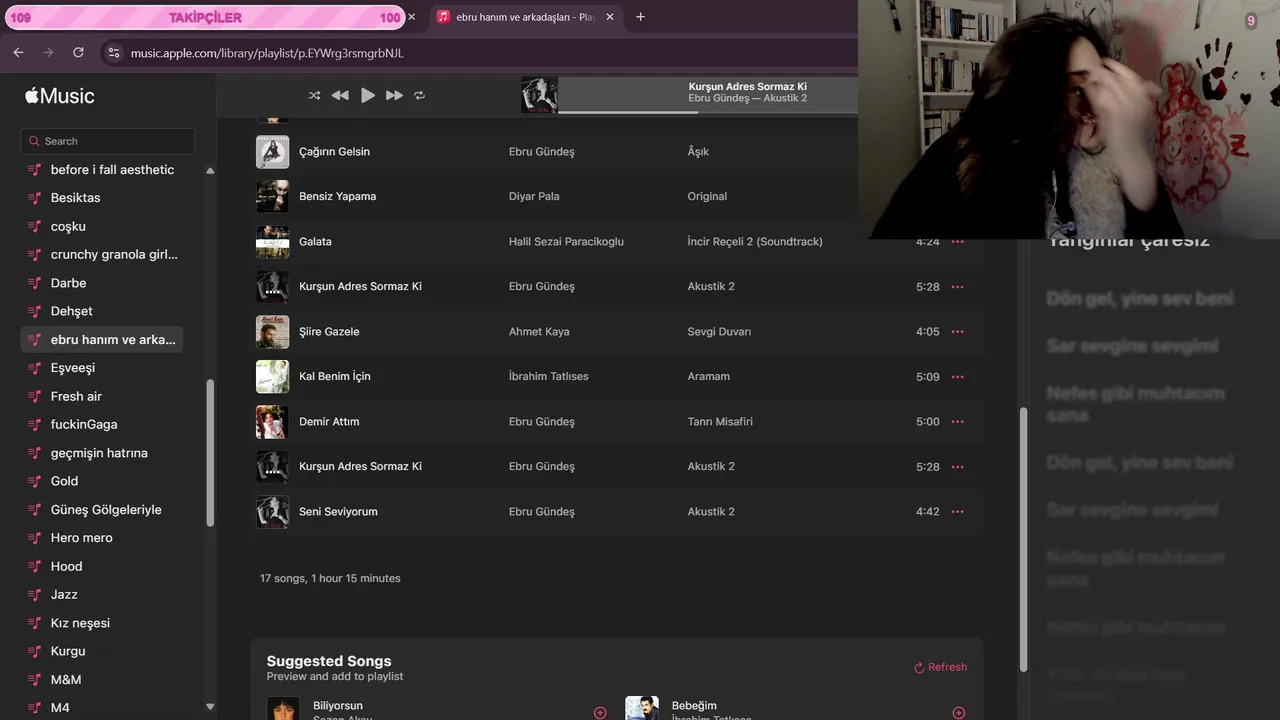Add Bebeğim to the playlist

[959, 712]
